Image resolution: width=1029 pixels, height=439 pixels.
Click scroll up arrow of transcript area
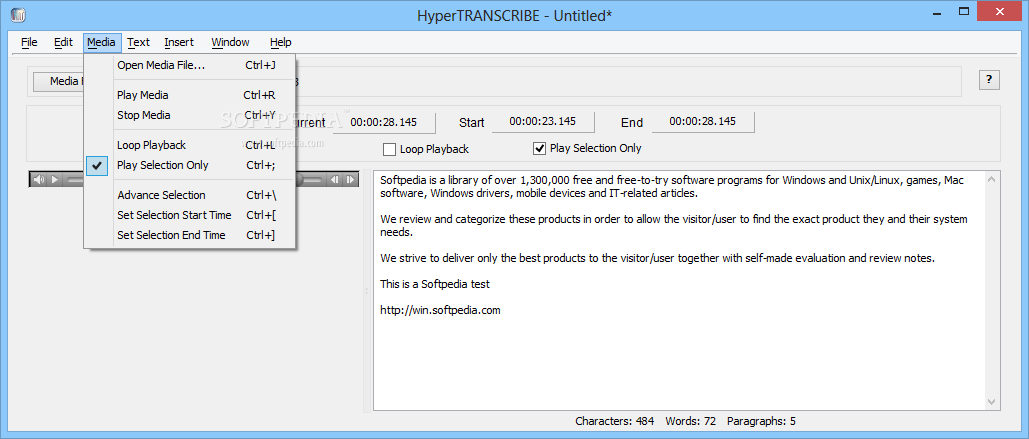(991, 179)
